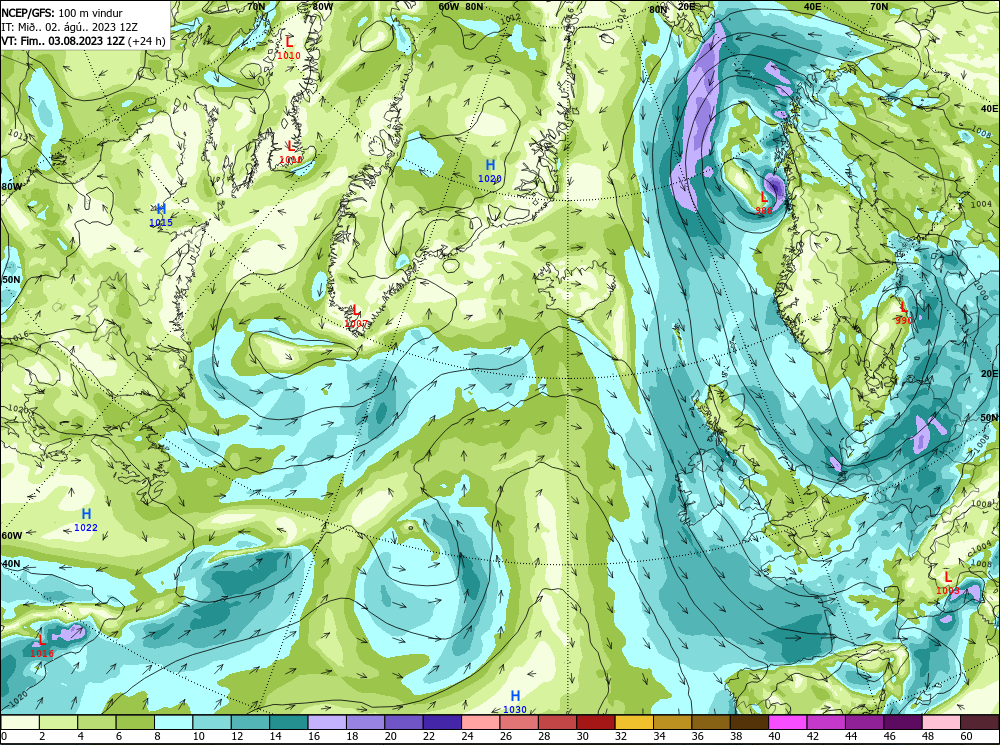
Task: Click the H 1022 high pressure marker
Action: tap(86, 520)
